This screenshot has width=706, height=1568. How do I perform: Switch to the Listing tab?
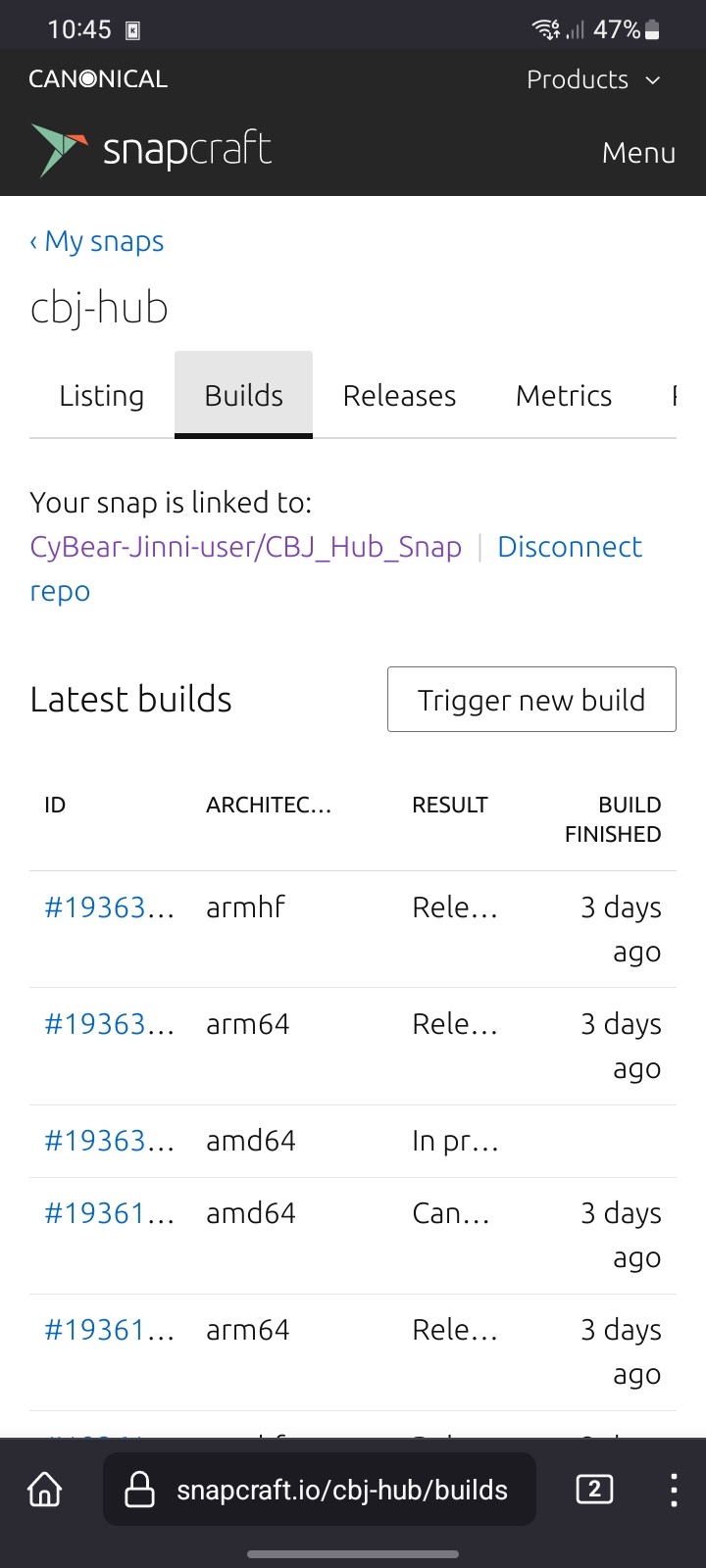[102, 396]
